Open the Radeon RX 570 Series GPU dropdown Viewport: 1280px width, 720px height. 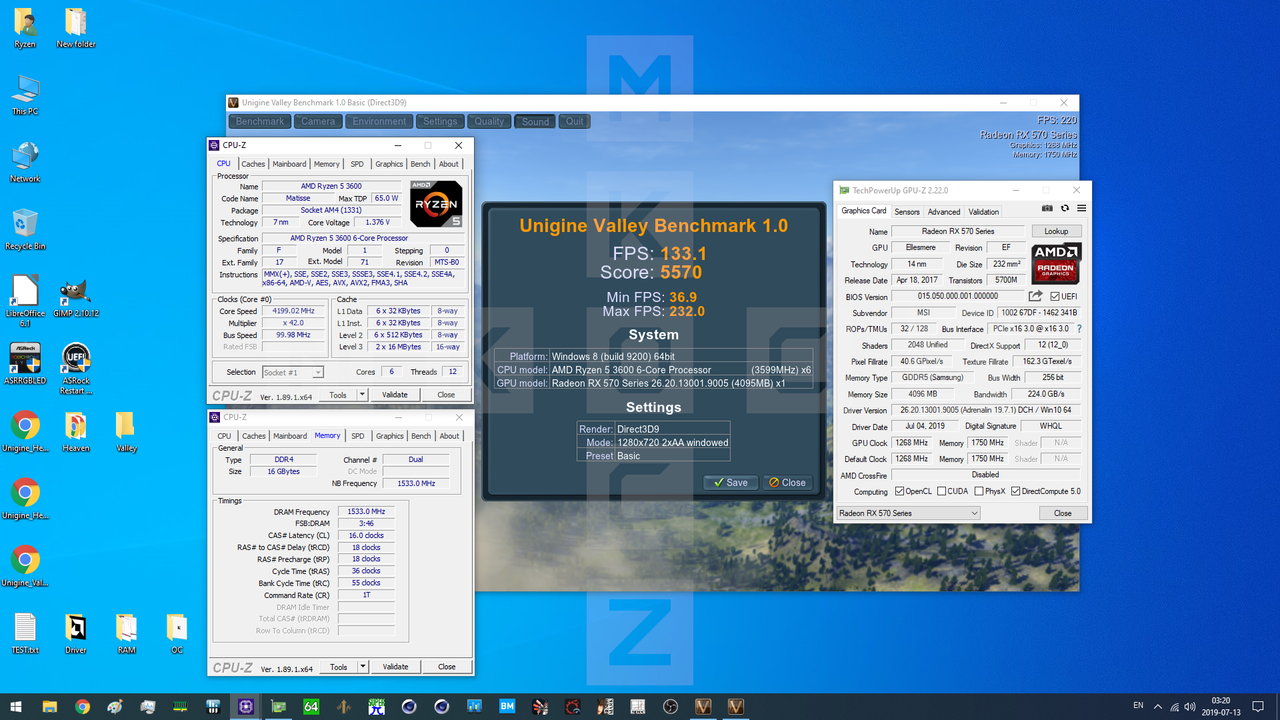tap(908, 513)
